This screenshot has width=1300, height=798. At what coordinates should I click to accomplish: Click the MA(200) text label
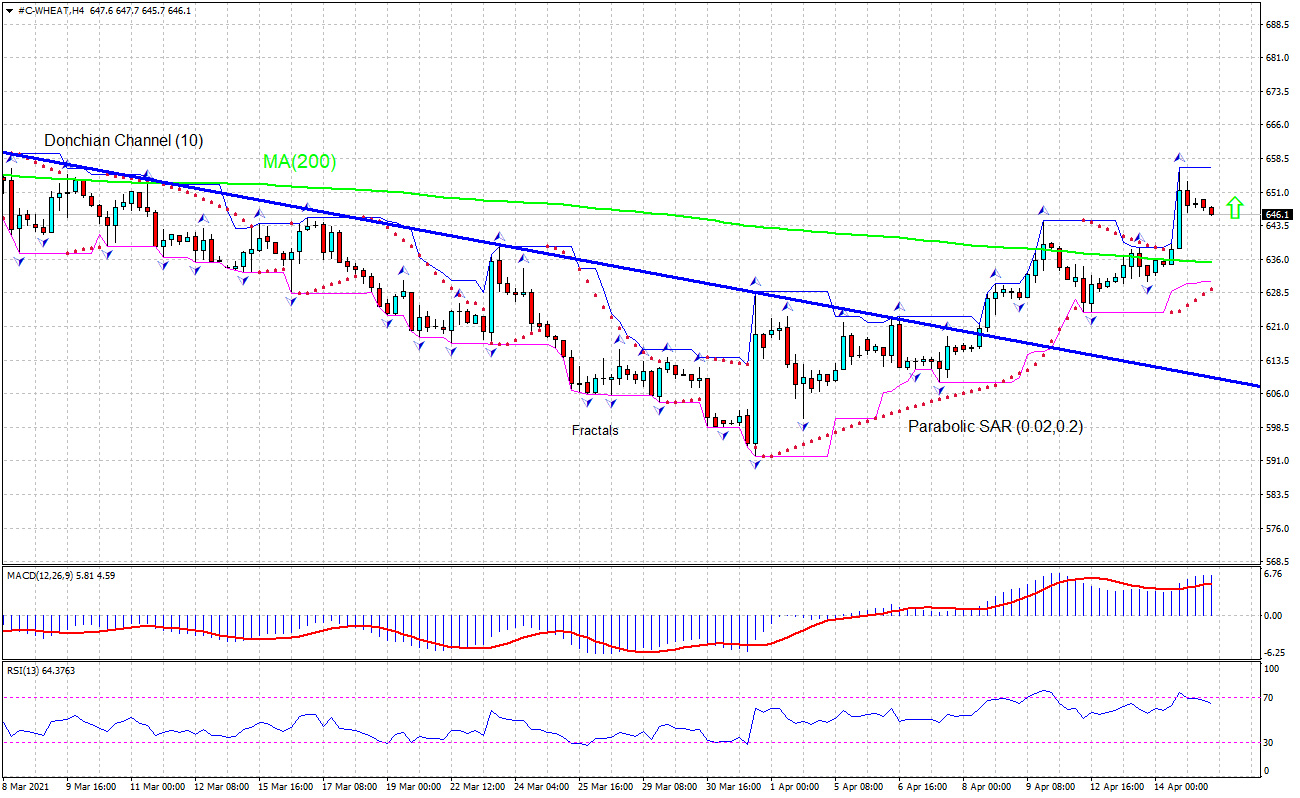click(x=299, y=162)
